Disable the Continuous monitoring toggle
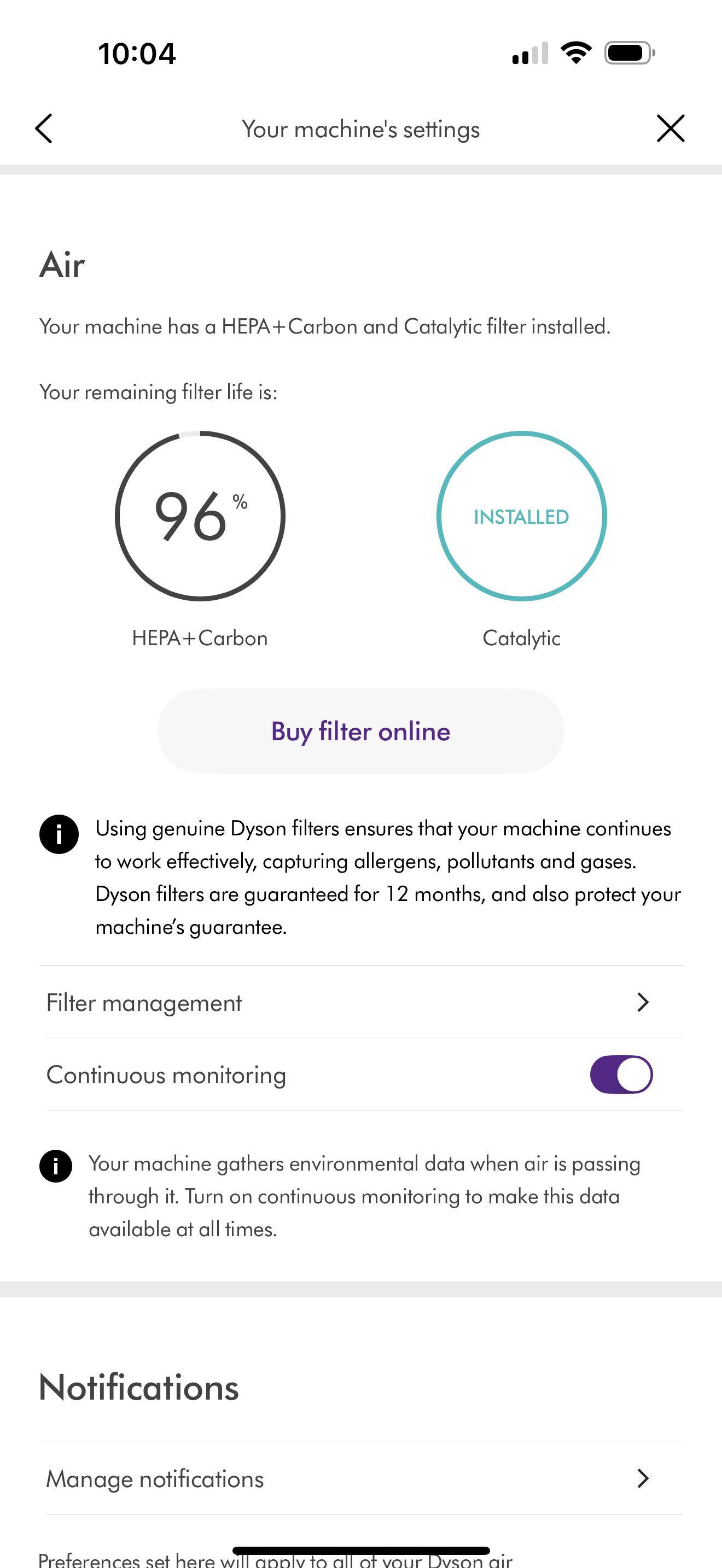The height and width of the screenshot is (1568, 722). click(621, 1074)
